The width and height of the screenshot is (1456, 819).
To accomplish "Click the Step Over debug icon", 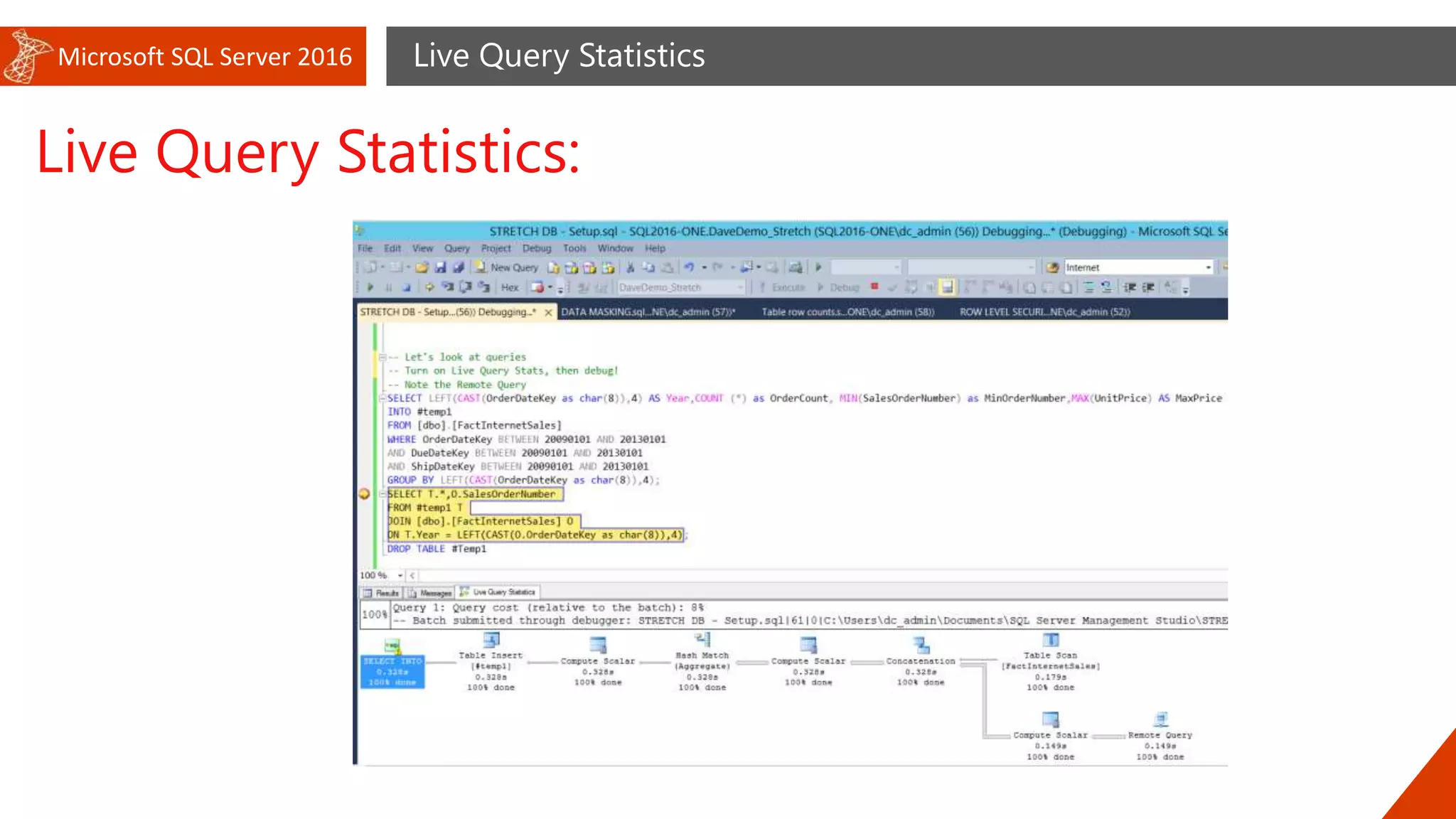I will coord(465,287).
